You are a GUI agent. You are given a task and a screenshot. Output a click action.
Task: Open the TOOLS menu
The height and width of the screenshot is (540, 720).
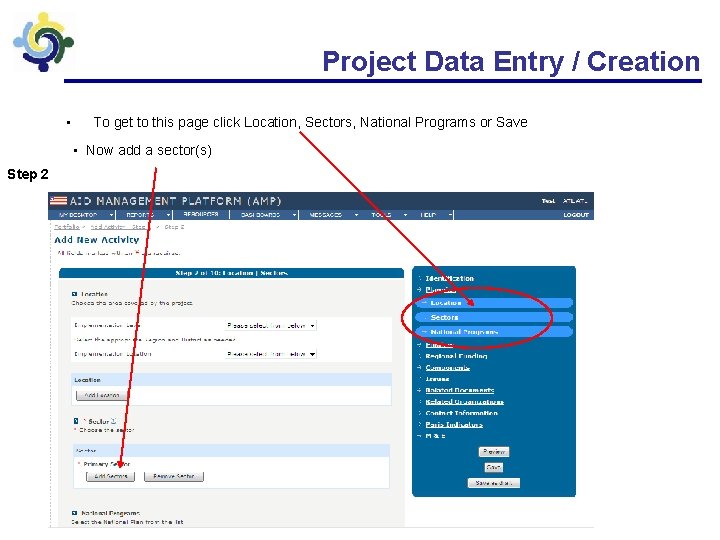pos(381,215)
